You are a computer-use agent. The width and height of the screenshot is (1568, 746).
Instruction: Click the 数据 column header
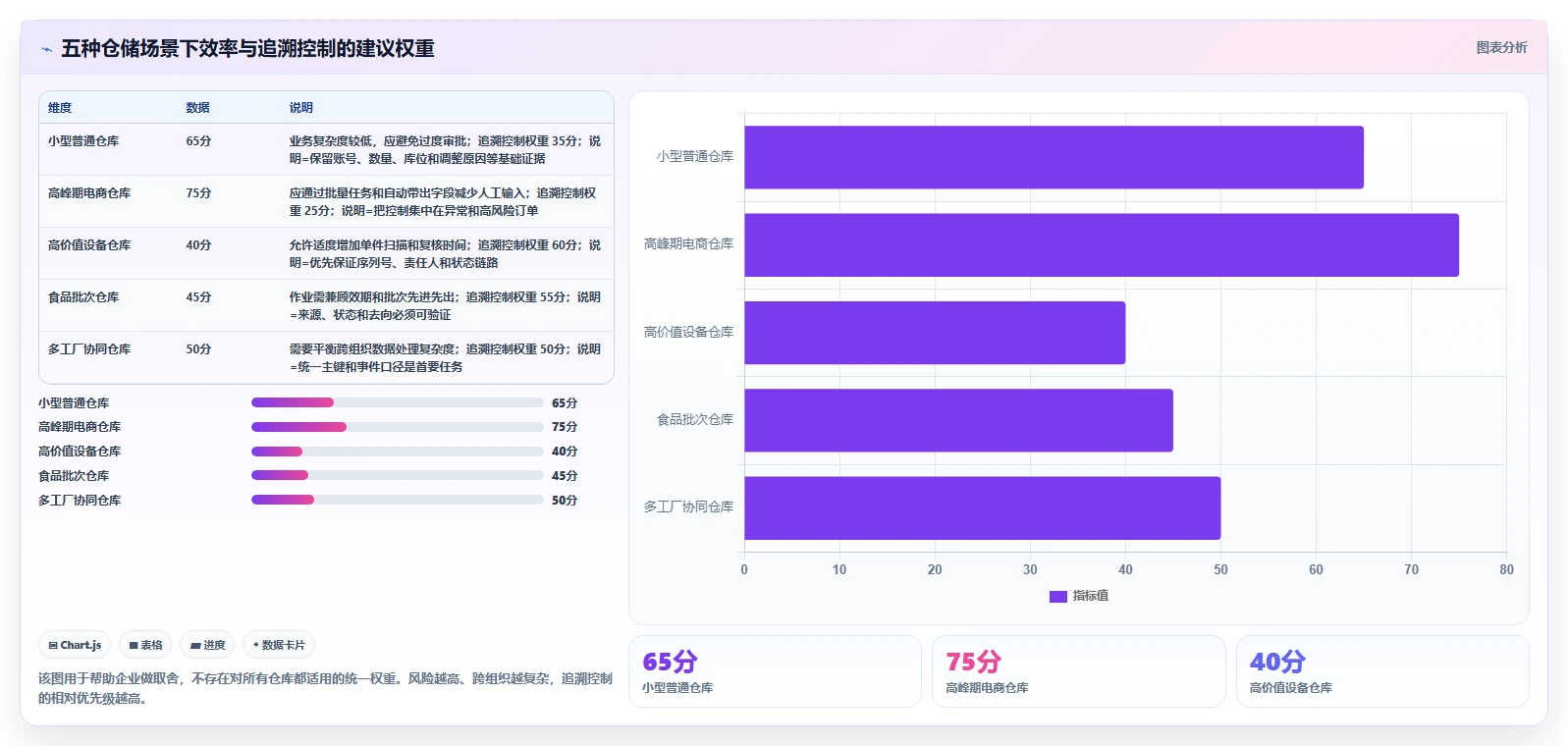(197, 108)
